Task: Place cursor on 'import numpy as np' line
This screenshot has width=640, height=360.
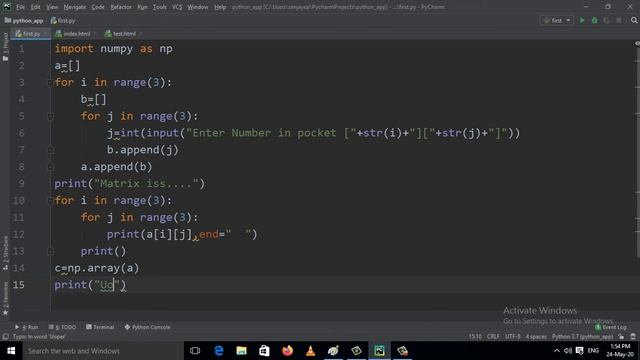Action: (x=113, y=49)
